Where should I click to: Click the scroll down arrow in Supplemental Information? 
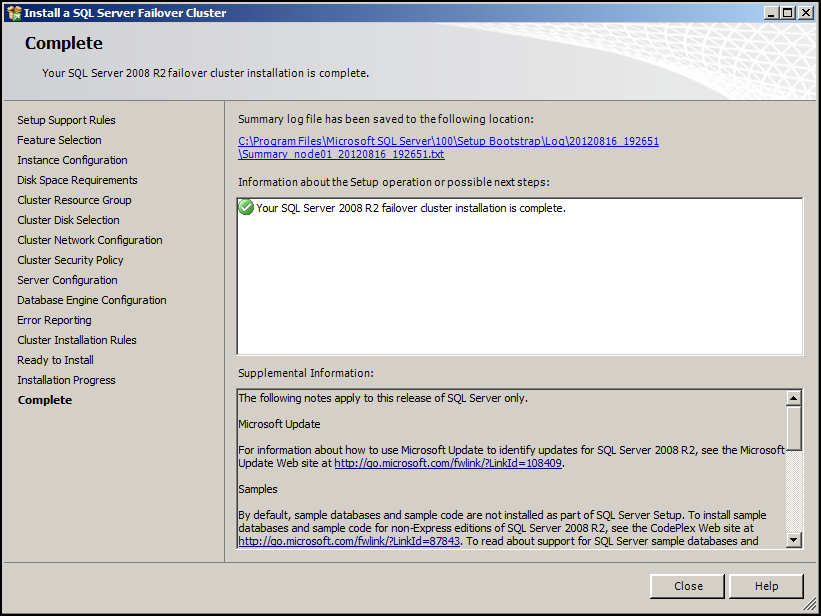coord(794,540)
